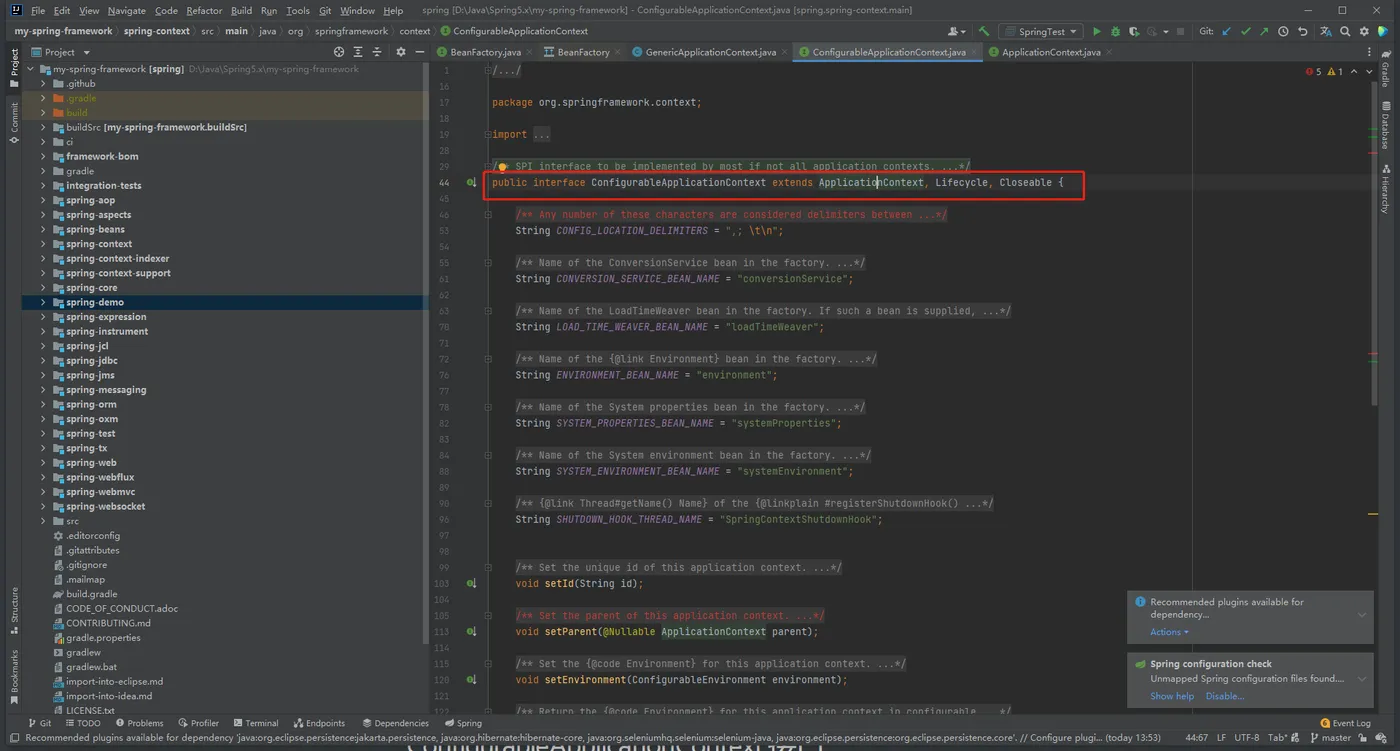The width and height of the screenshot is (1400, 751).
Task: Click master branch widget in status bar
Action: (x=1329, y=738)
